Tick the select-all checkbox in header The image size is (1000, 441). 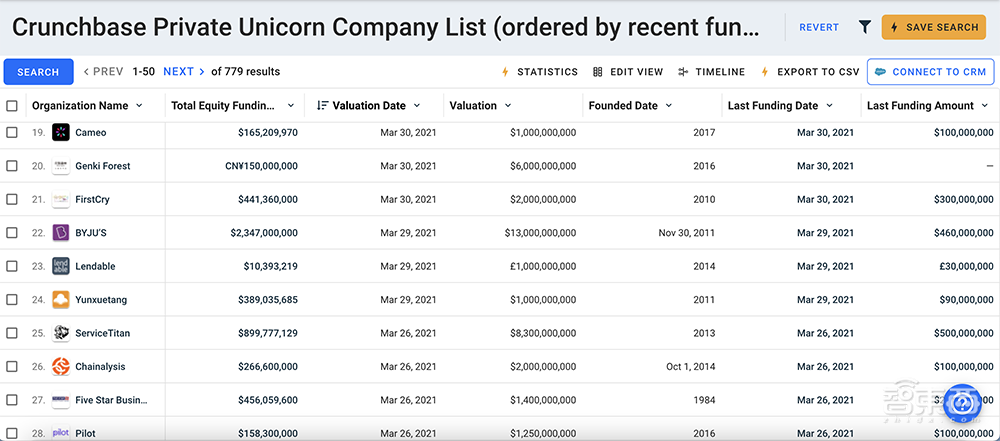click(12, 106)
